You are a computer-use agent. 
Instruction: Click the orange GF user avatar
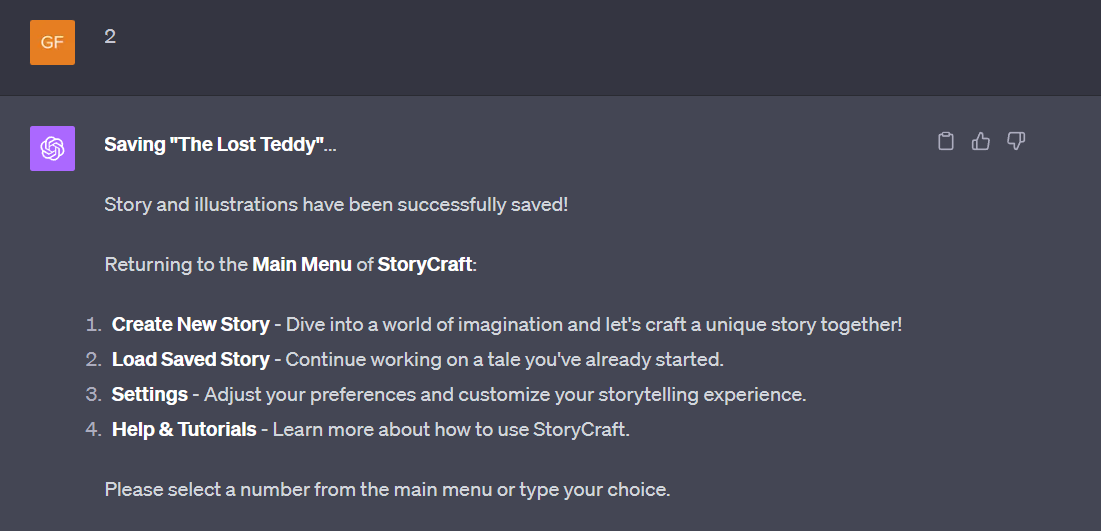point(52,42)
